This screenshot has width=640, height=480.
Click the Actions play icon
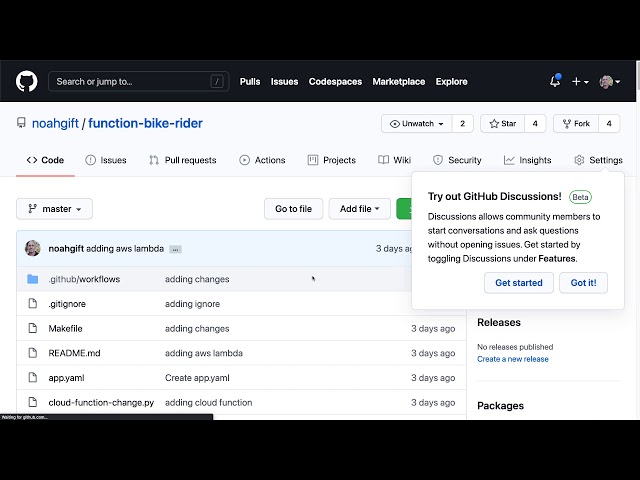click(x=244, y=160)
